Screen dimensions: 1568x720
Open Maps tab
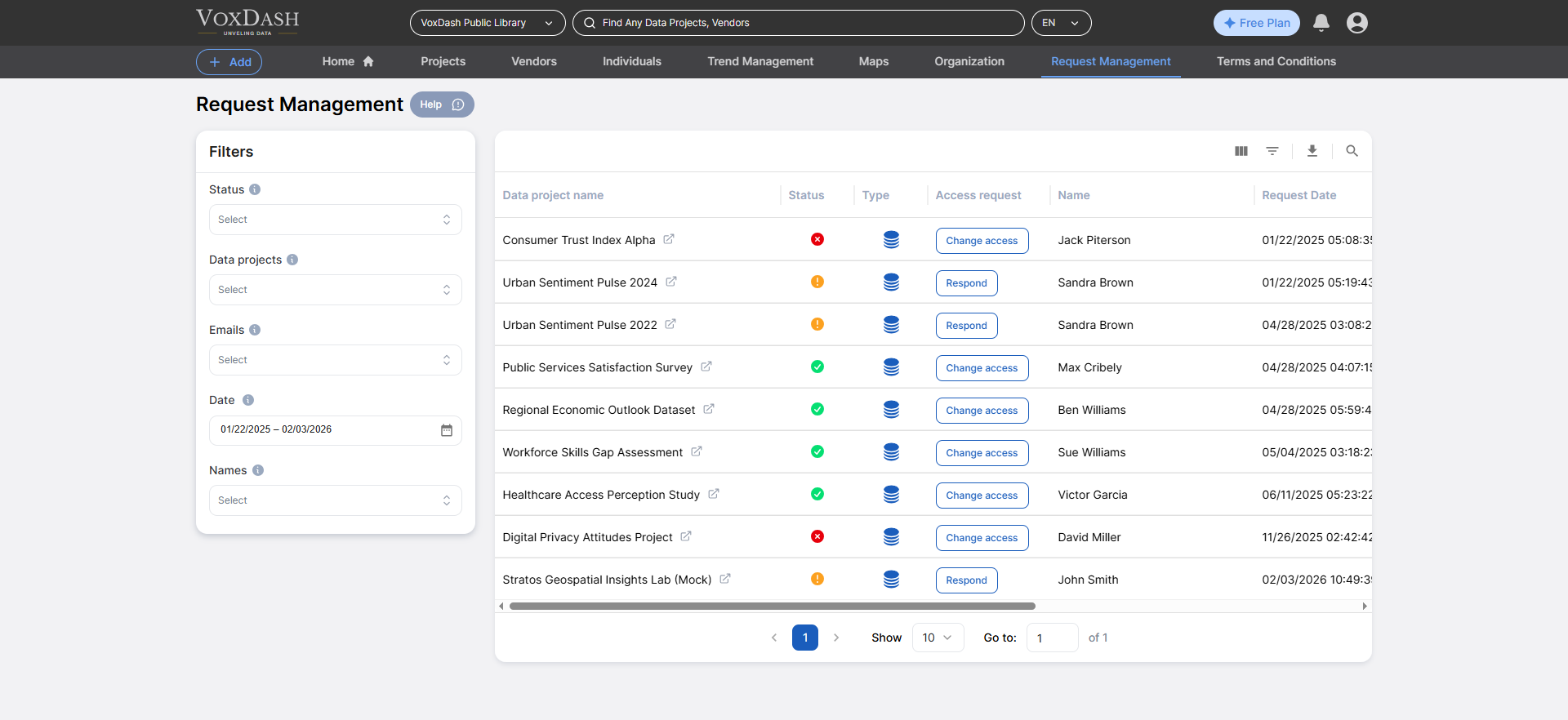(x=874, y=61)
